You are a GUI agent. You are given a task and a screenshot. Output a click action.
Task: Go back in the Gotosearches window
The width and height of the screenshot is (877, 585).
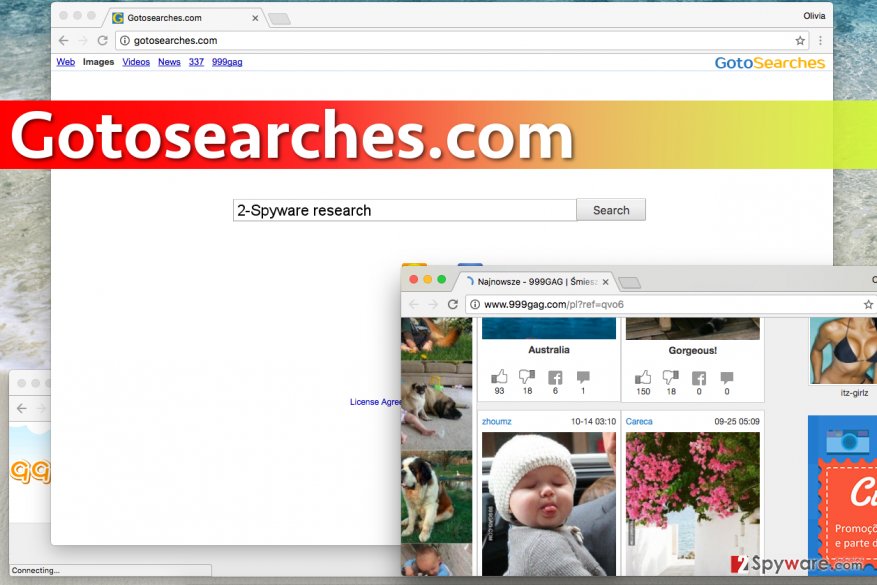pos(64,40)
